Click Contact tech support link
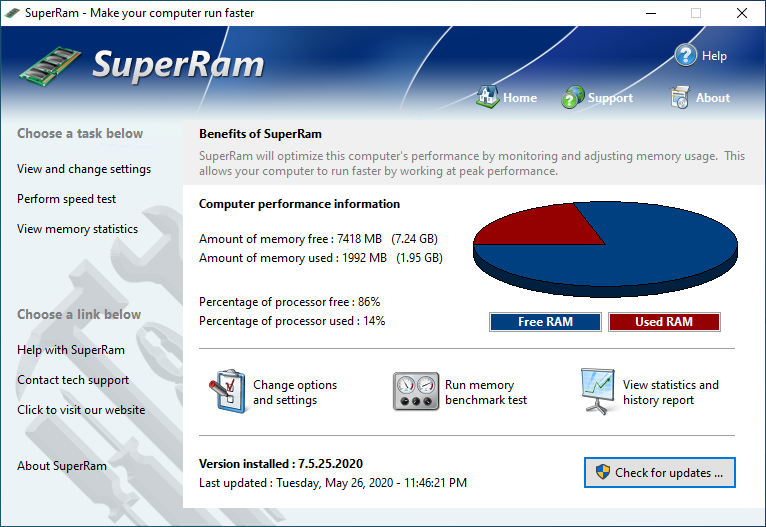This screenshot has height=527, width=766. [x=73, y=380]
